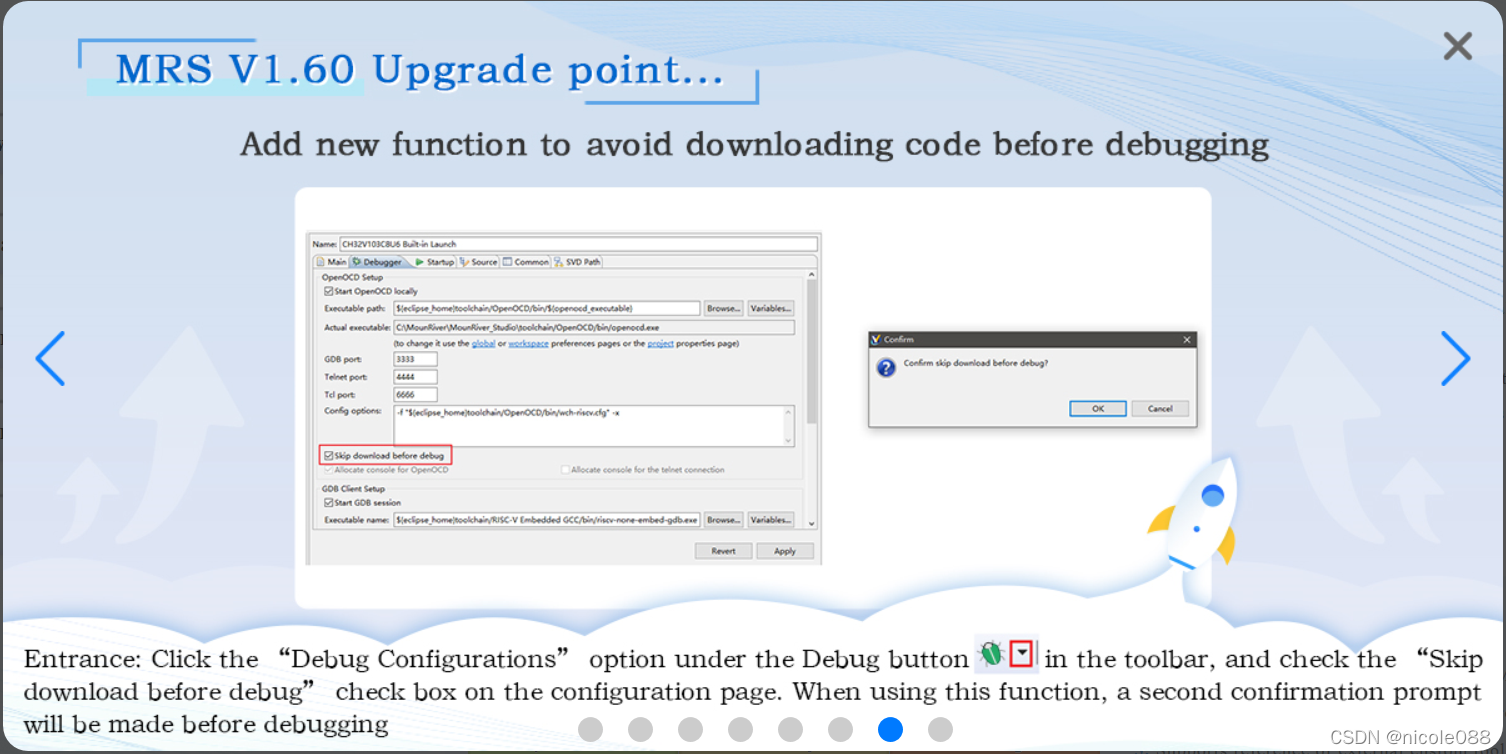Select the Debugger tab

click(378, 262)
